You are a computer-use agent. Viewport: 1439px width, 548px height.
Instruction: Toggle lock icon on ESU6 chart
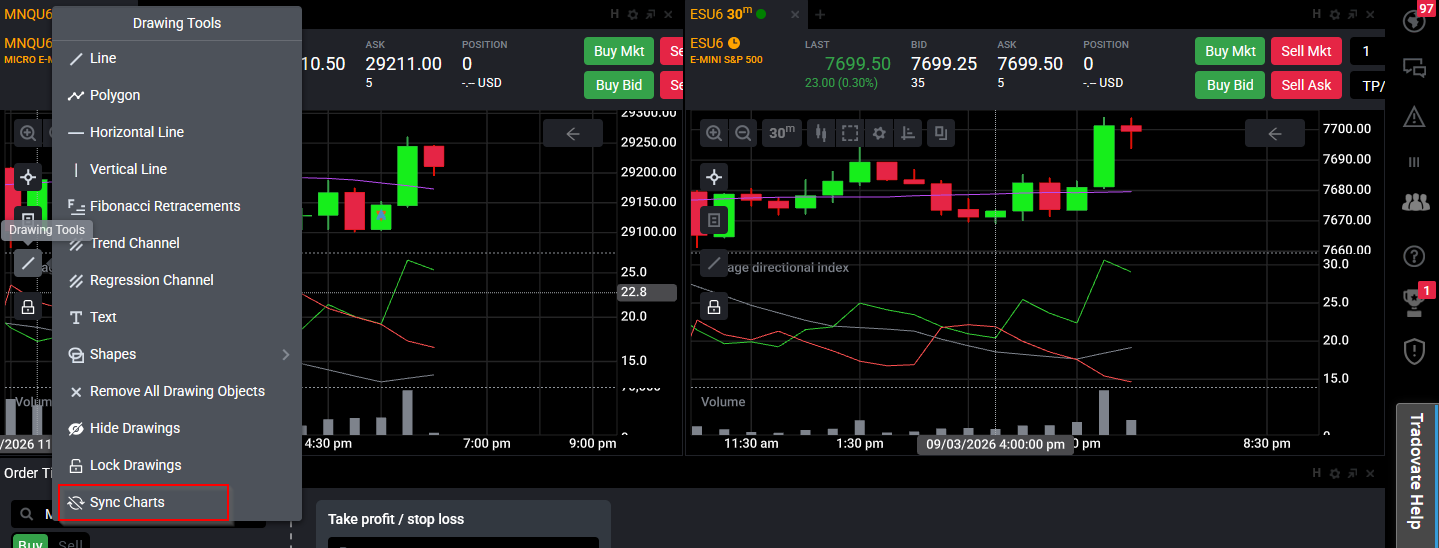714,307
